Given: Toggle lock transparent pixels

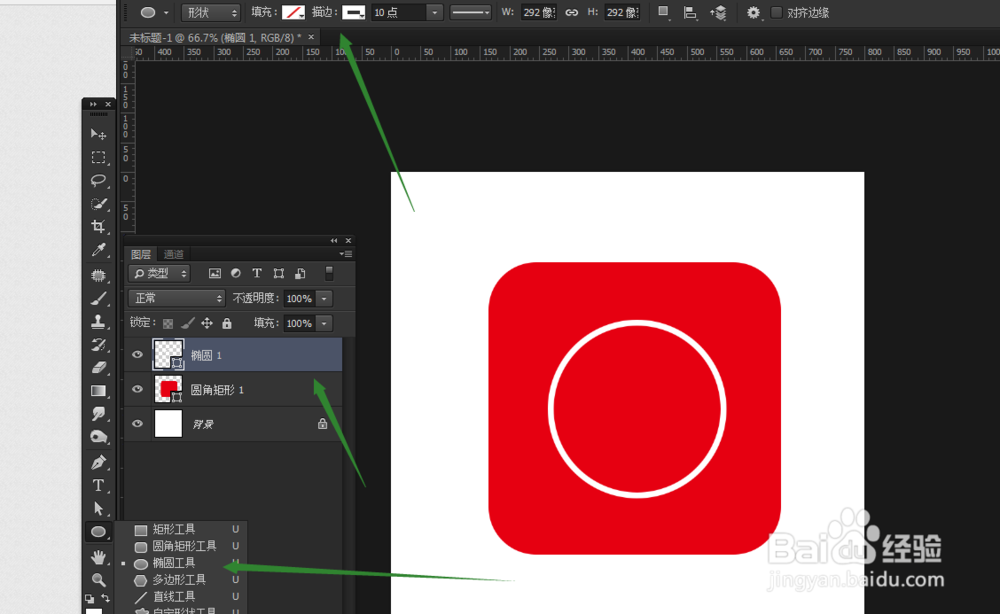Looking at the screenshot, I should coord(168,323).
